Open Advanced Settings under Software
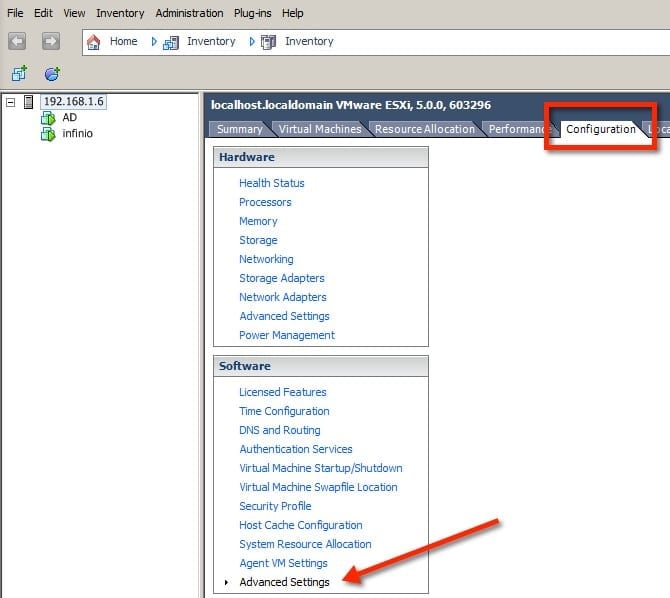Image resolution: width=670 pixels, height=598 pixels. coord(285,582)
